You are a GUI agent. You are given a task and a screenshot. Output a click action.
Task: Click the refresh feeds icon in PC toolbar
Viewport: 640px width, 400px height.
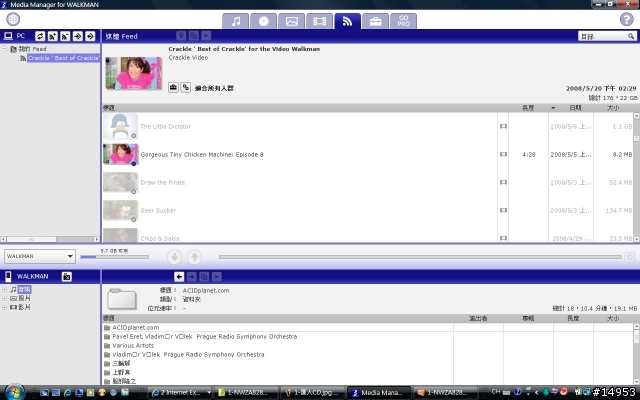tap(40, 36)
